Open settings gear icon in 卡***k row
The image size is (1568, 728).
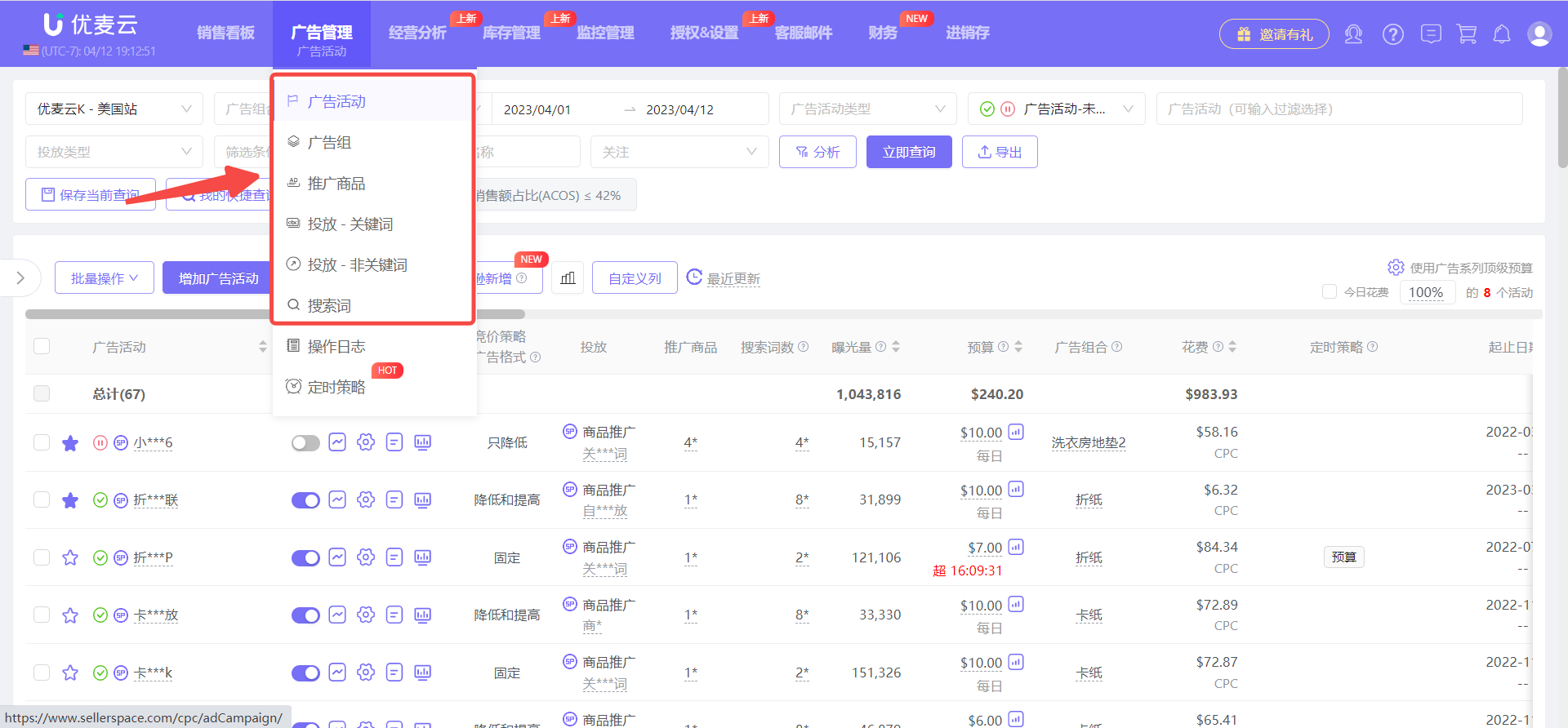366,673
